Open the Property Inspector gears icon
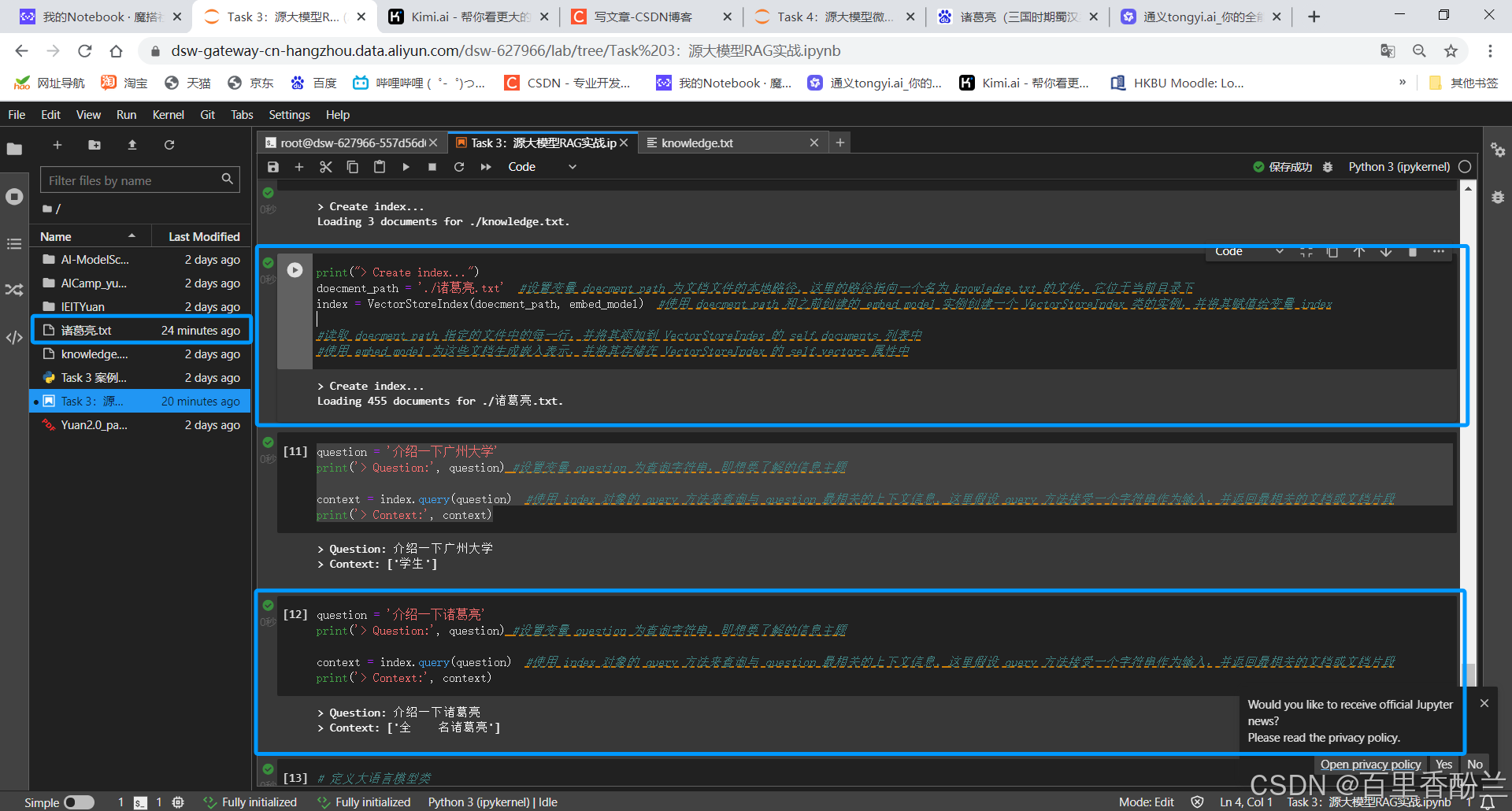 coord(1498,150)
